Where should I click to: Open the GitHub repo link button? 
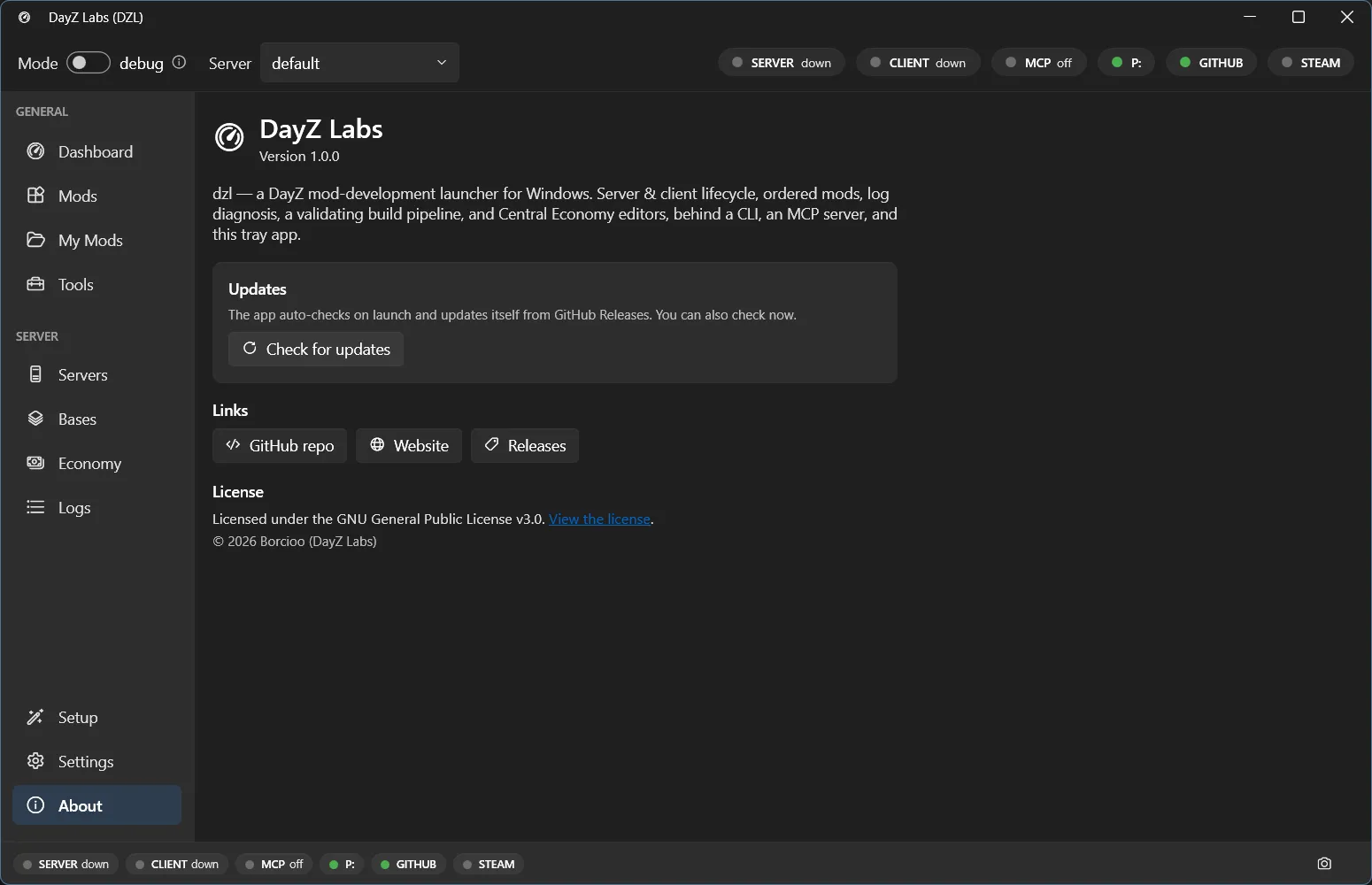click(x=280, y=445)
